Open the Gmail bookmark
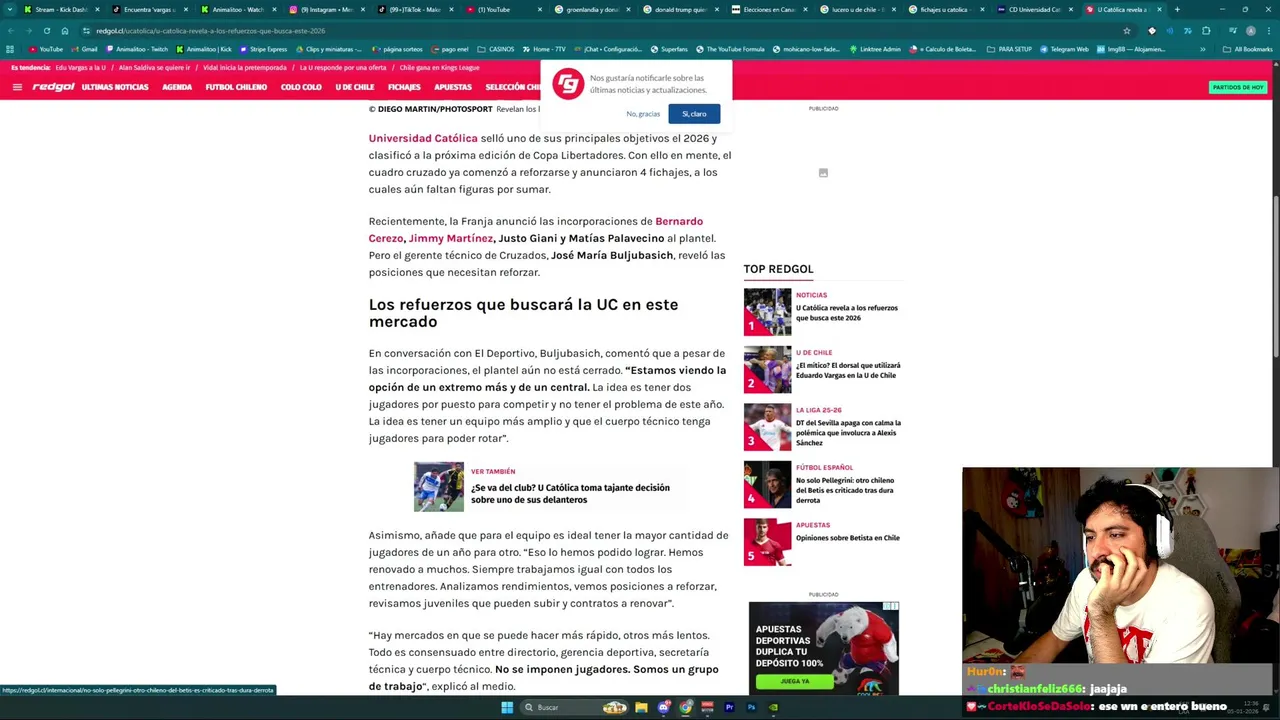This screenshot has width=1280, height=720. pyautogui.click(x=85, y=49)
